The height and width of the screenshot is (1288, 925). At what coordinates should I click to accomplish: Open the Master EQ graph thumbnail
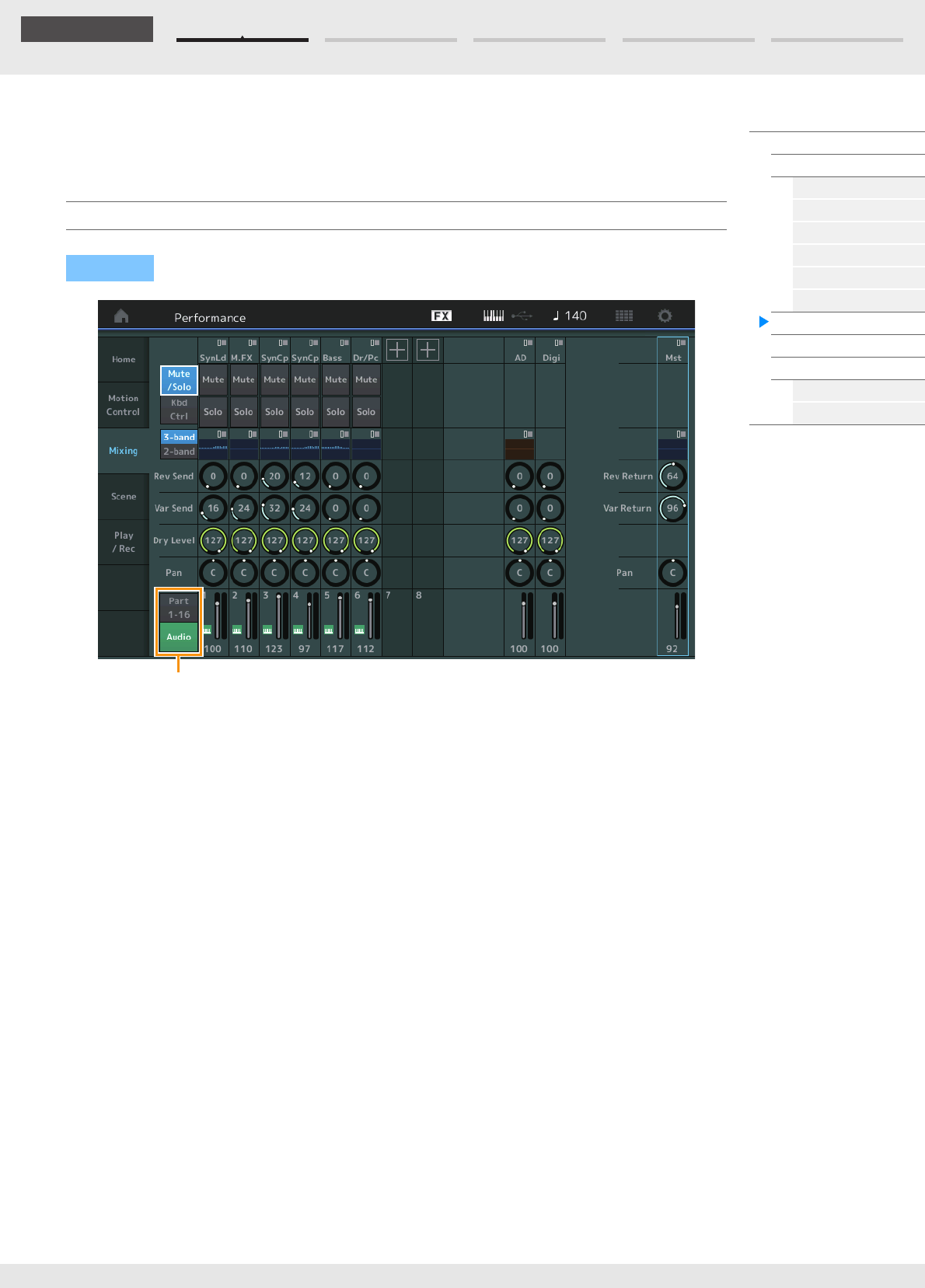pos(672,449)
